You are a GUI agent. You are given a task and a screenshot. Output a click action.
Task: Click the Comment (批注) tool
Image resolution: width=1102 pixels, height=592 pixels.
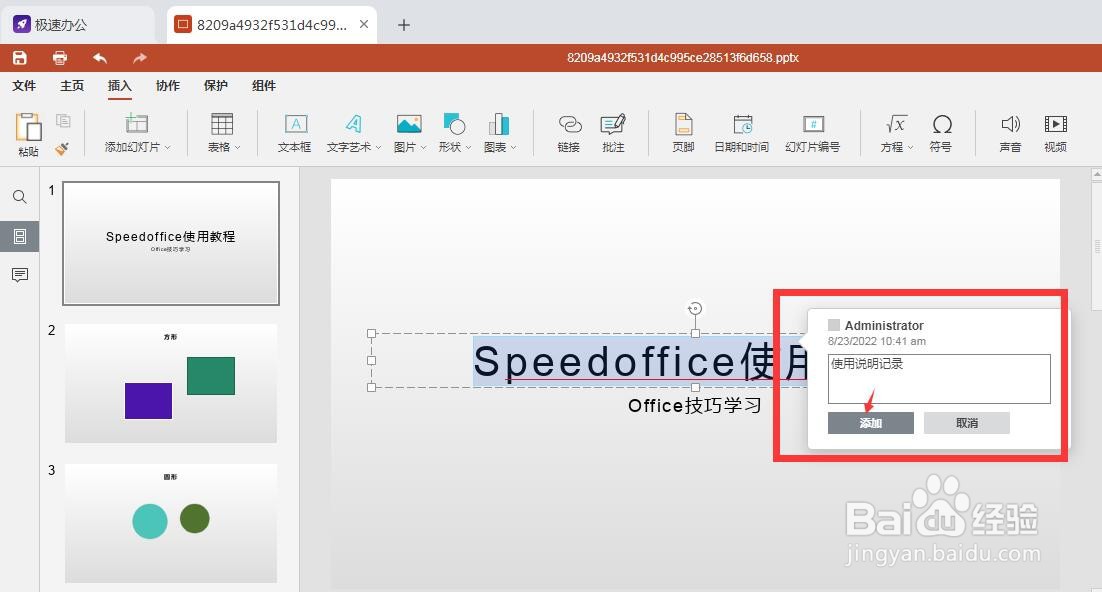click(613, 132)
